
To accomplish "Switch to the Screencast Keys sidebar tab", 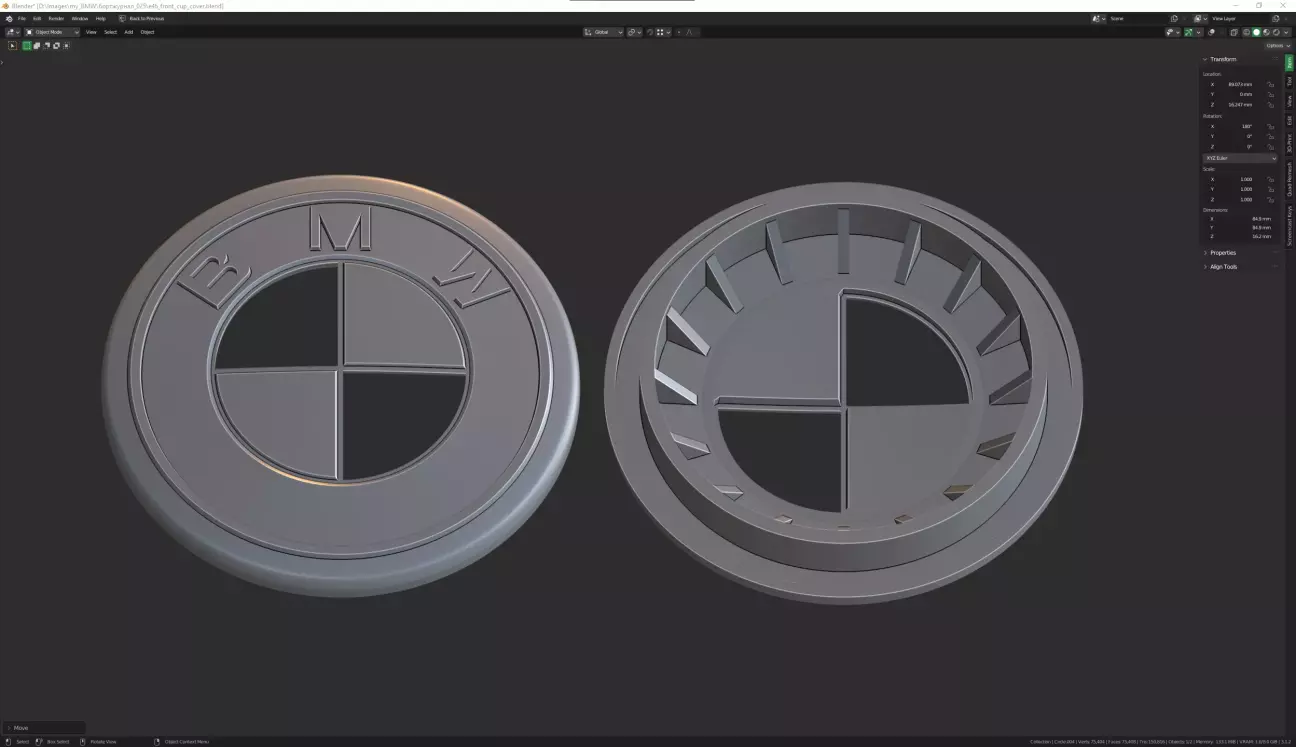I will point(1290,226).
